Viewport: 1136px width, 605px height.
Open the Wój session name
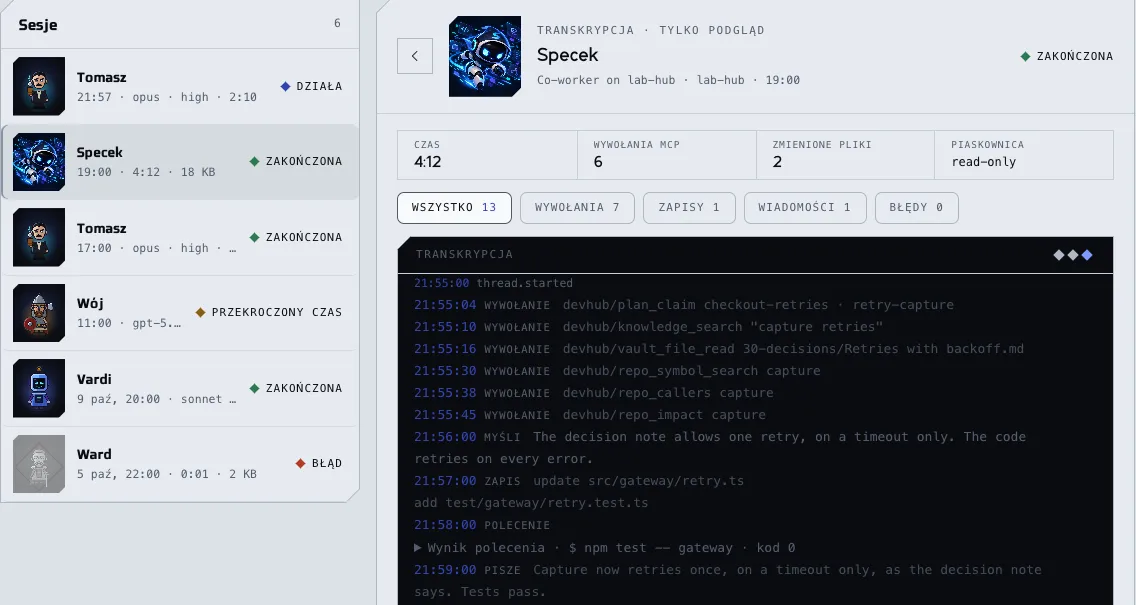(91, 304)
